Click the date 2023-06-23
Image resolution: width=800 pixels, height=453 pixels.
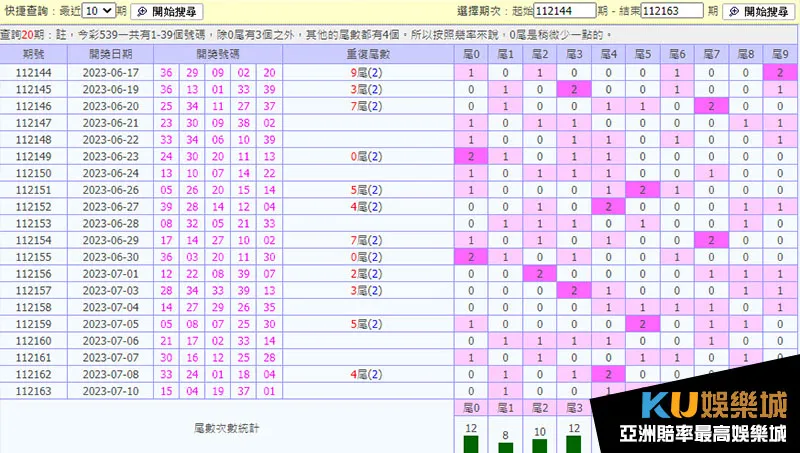pos(110,156)
